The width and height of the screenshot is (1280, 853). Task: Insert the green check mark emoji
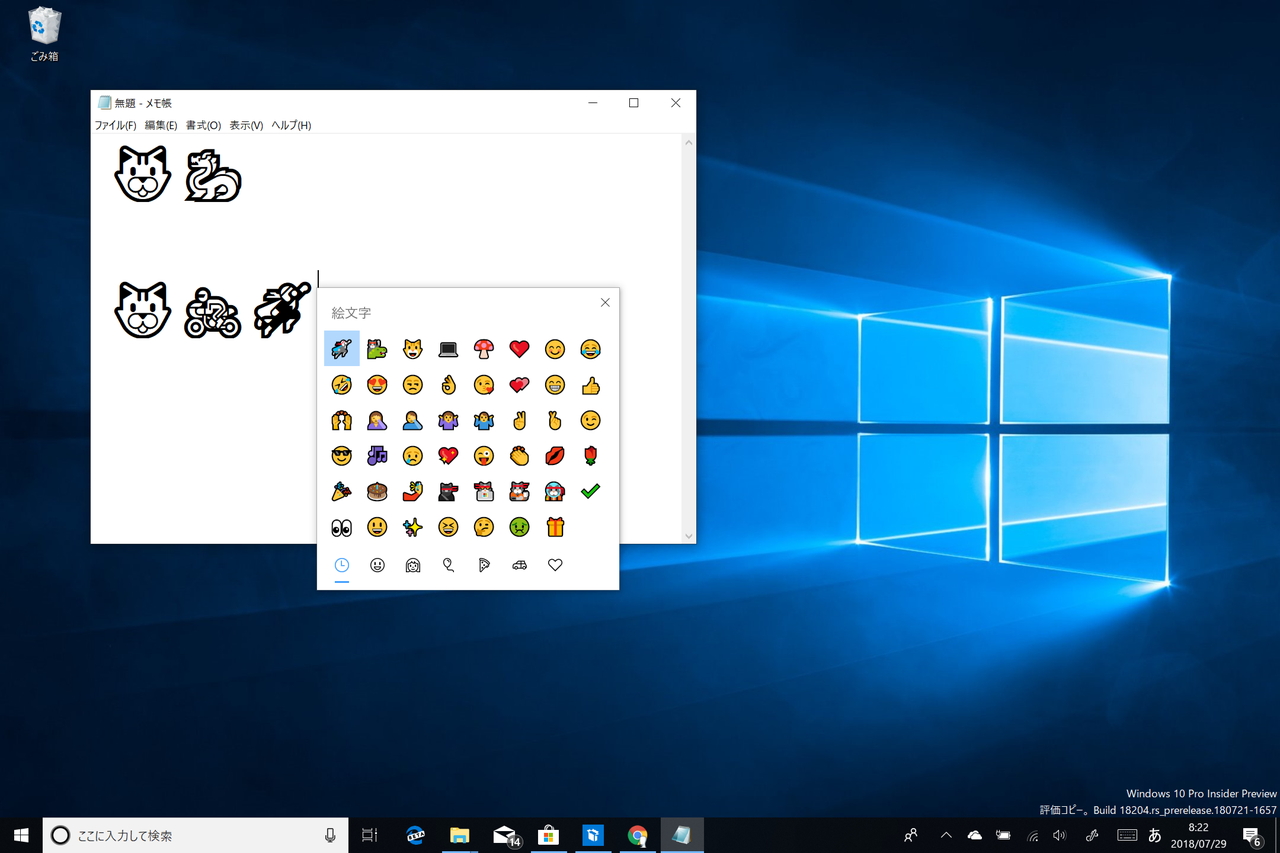[x=591, y=491]
